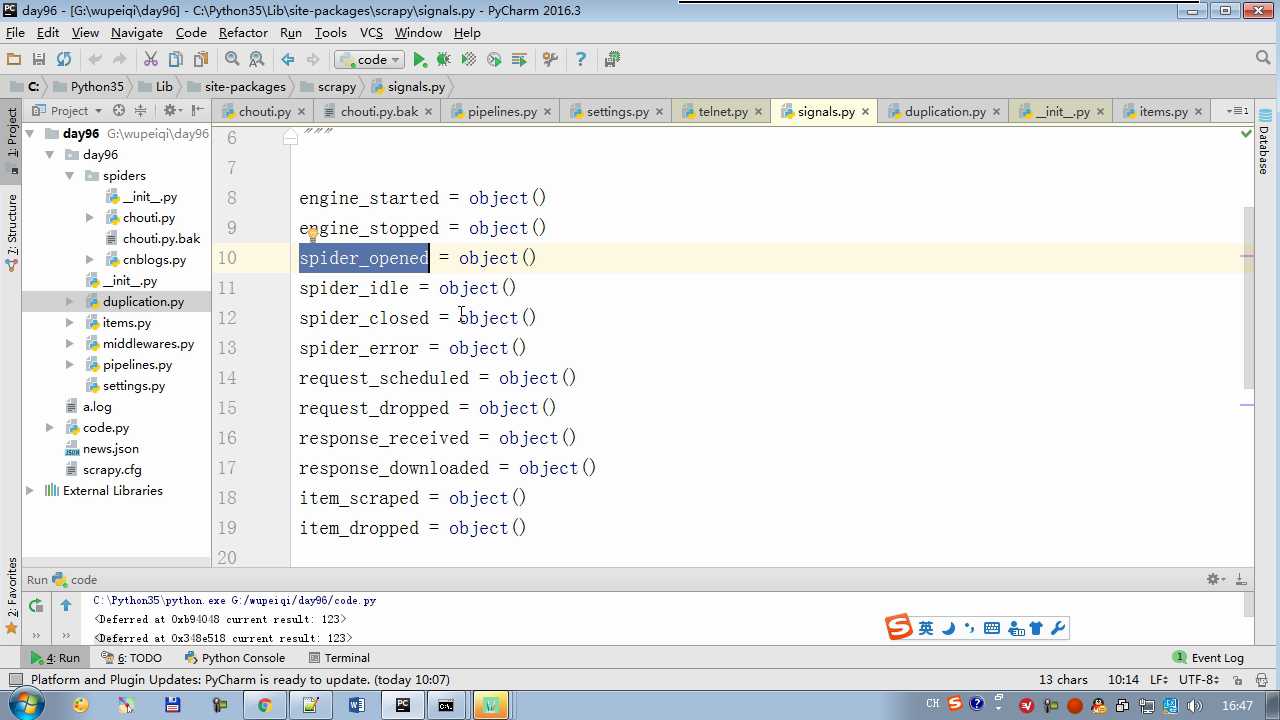
Task: Open the Terminal tool window
Action: (339, 658)
